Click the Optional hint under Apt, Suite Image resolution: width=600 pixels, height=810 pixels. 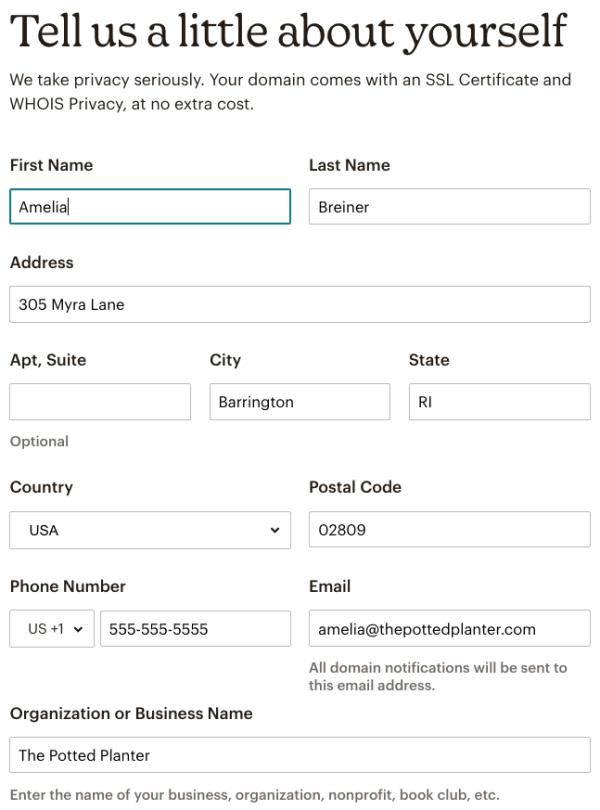pos(39,441)
